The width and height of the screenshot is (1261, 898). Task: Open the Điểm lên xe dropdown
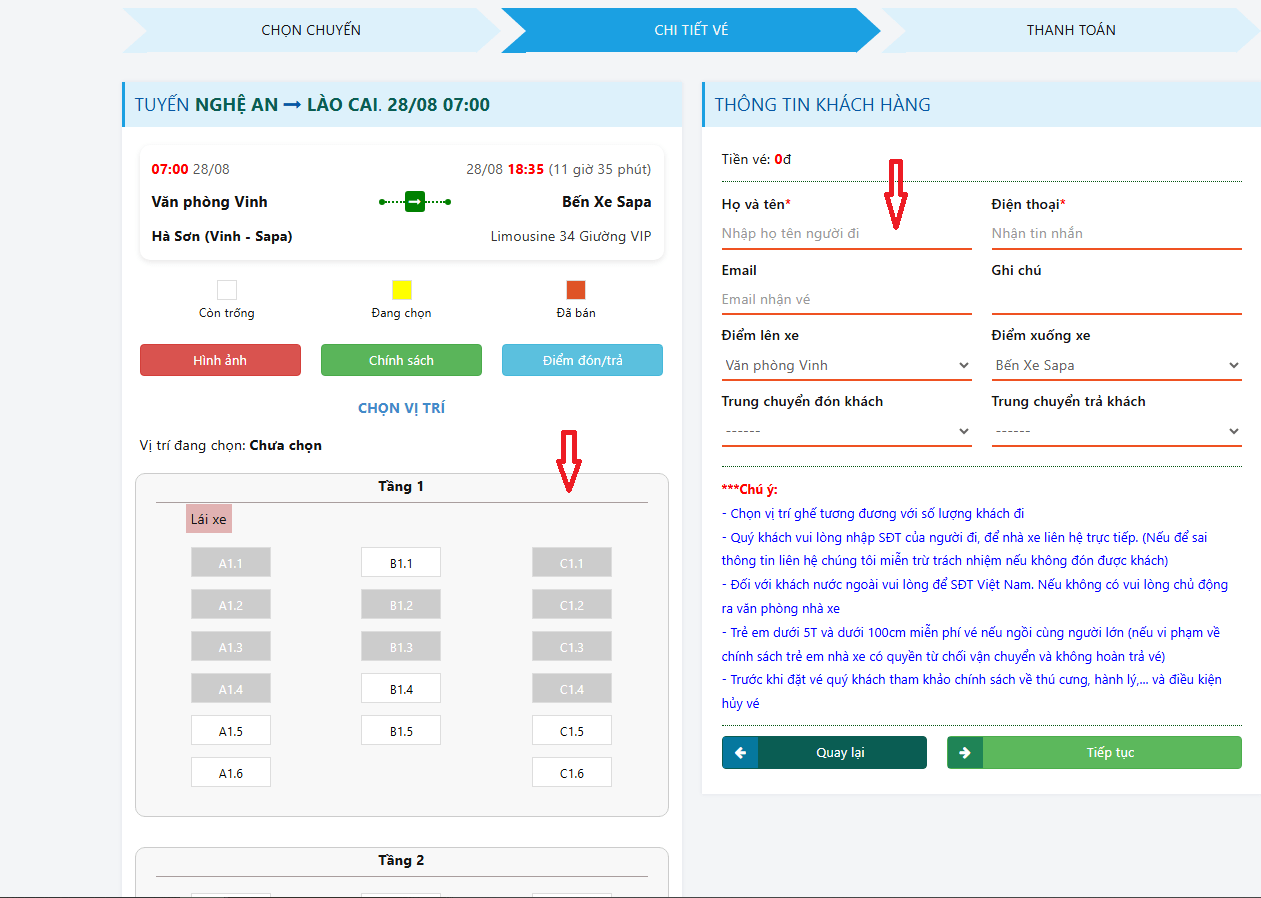[x=846, y=366]
